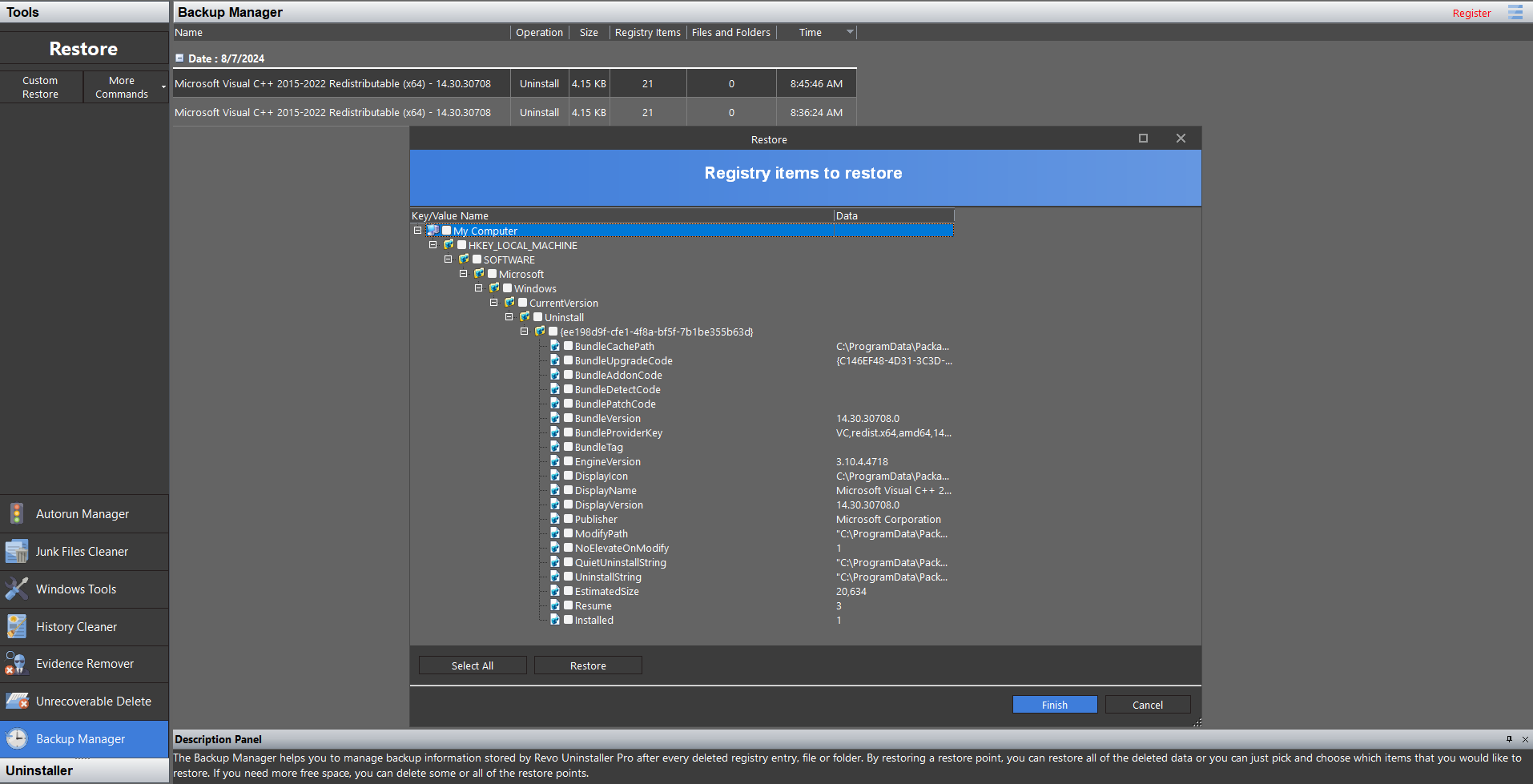
Task: Click Installed value icon
Action: click(x=555, y=620)
